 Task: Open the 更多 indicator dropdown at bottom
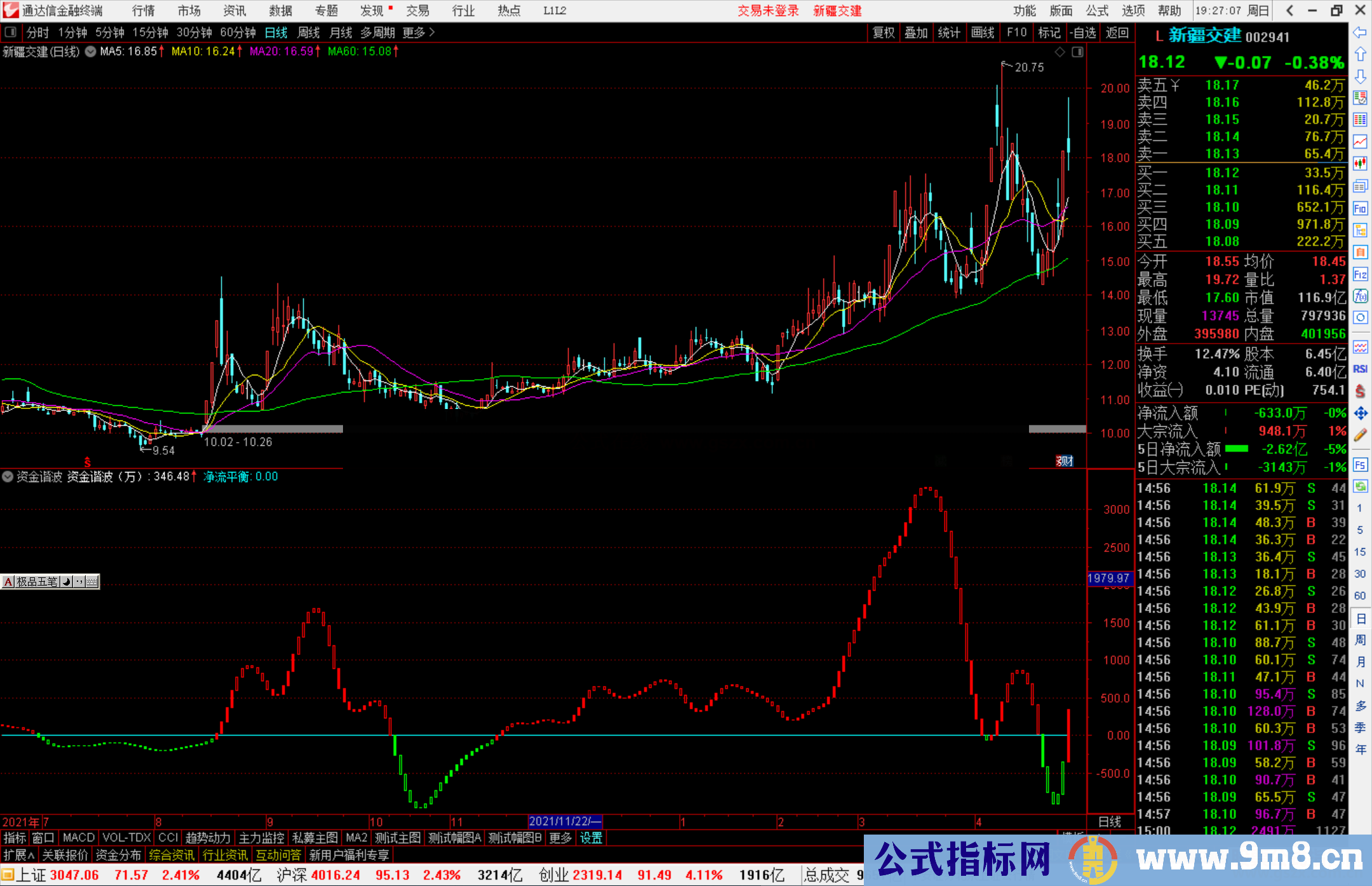point(559,838)
